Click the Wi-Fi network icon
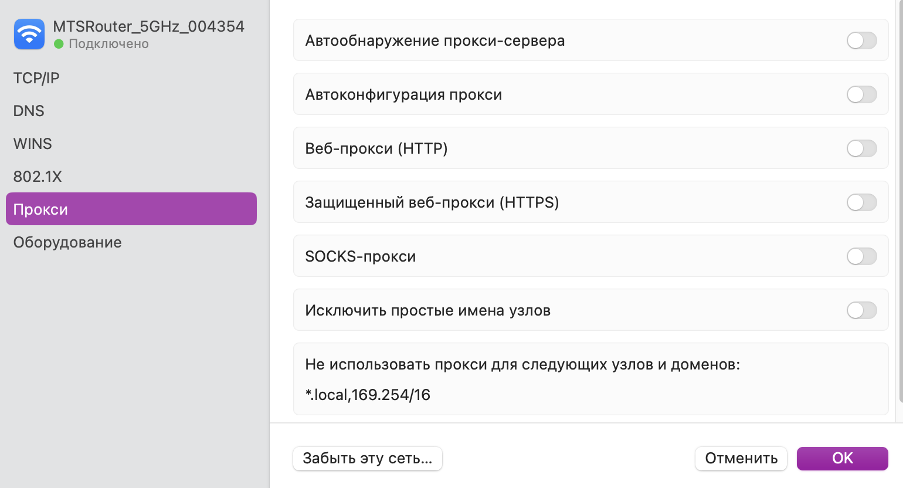Image resolution: width=904 pixels, height=488 pixels. tap(29, 35)
